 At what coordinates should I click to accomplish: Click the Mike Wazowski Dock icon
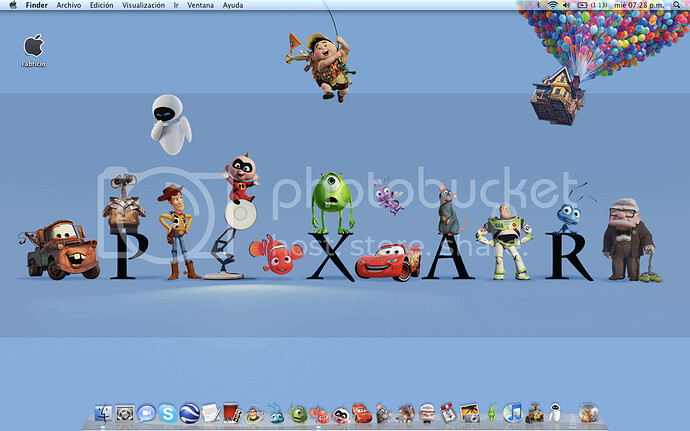point(297,412)
